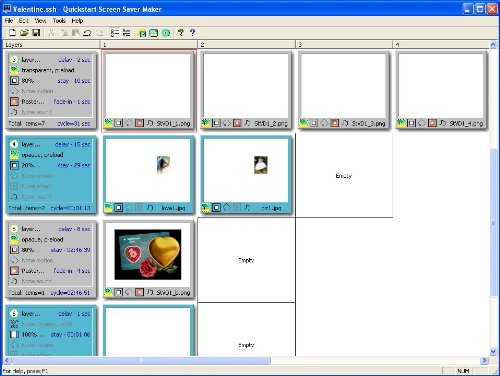500x376 pixels.
Task: Click the vertical scrollbar up arrow
Action: (x=493, y=44)
